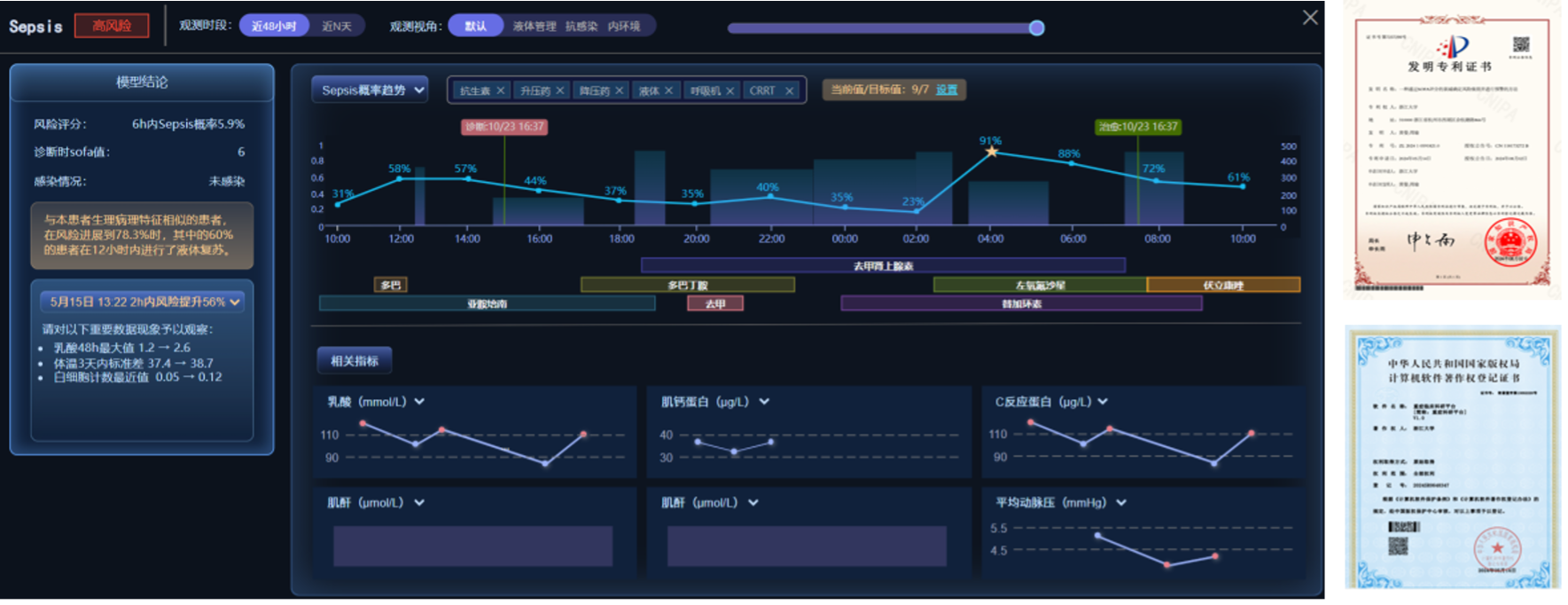
Task: Open the 肌酐 dropdown beneath the 乳酸 chart
Action: [x=419, y=503]
